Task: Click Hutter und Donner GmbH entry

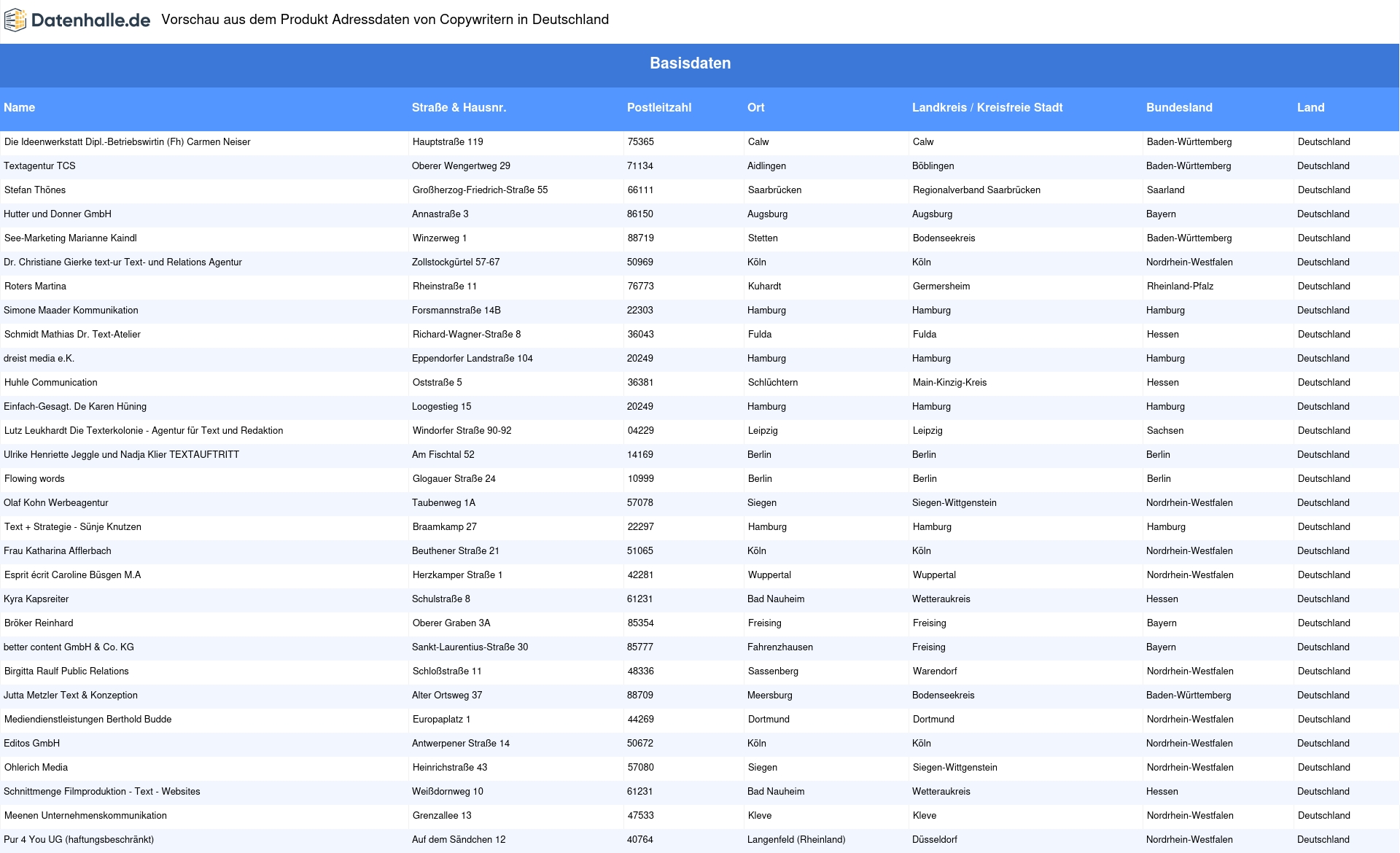Action: click(58, 214)
